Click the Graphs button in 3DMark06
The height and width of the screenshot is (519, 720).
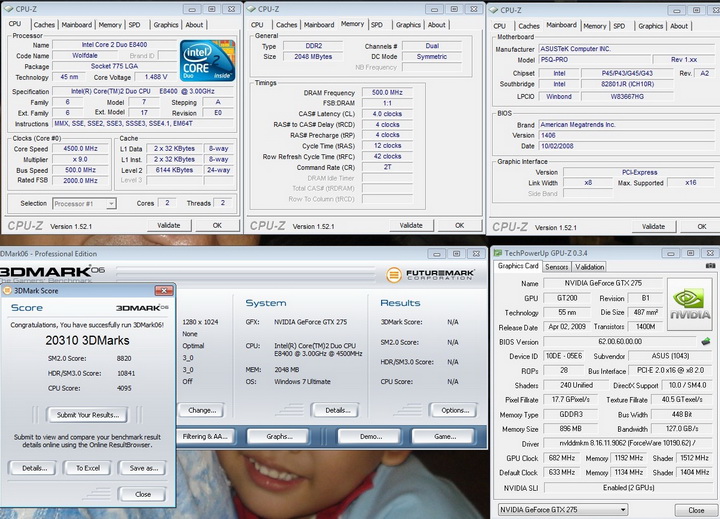279,437
